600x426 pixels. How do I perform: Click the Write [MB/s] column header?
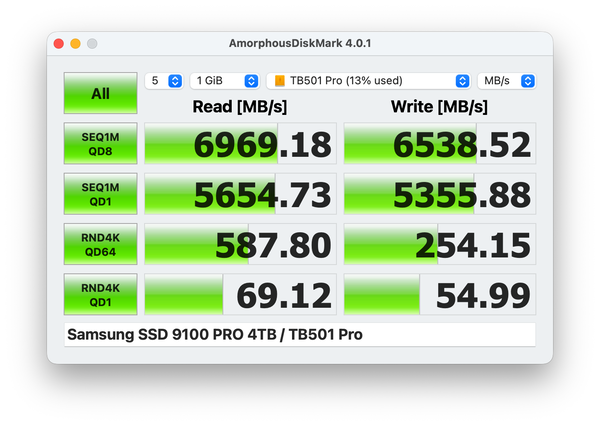coord(439,107)
